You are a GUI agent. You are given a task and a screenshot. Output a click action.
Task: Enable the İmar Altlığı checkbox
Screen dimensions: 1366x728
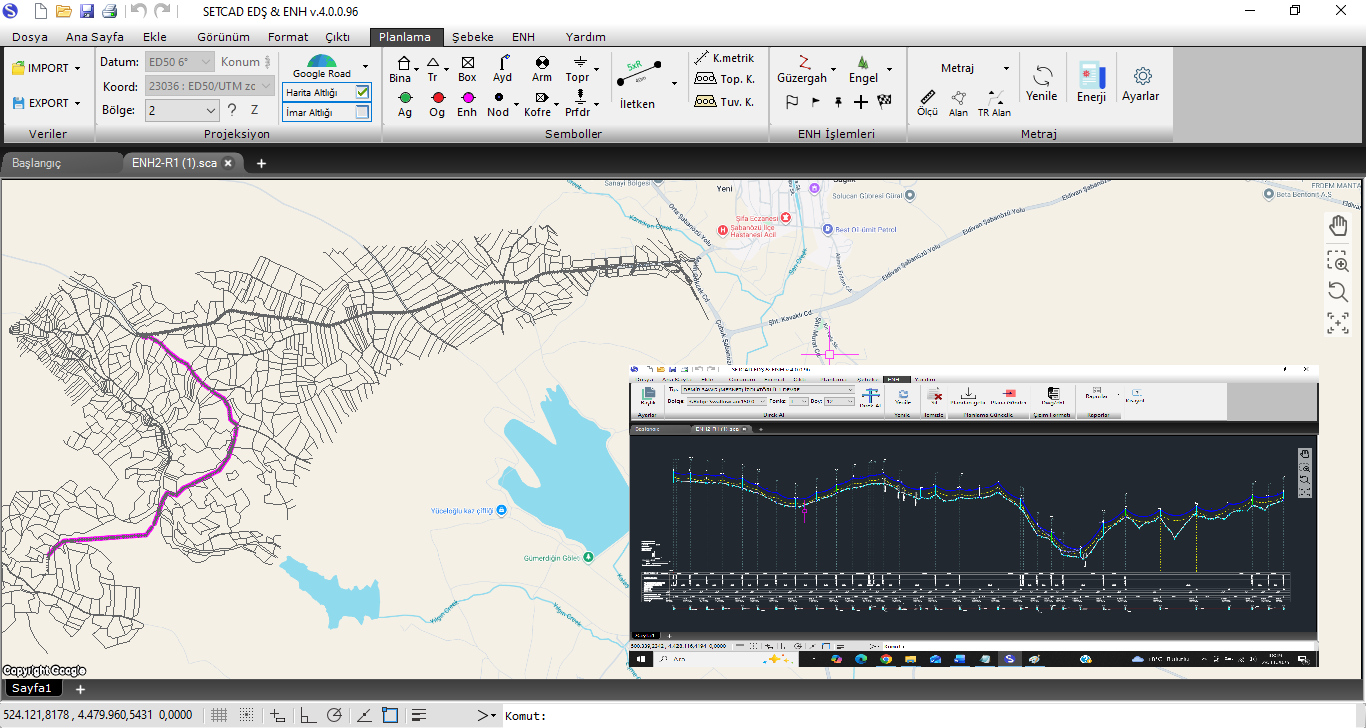point(362,113)
